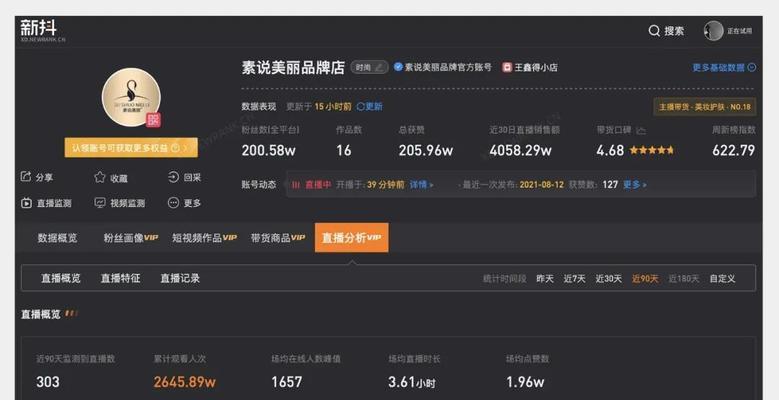This screenshot has width=779, height=400.
Task: Click 205.96w total likes value
Action: coord(426,150)
